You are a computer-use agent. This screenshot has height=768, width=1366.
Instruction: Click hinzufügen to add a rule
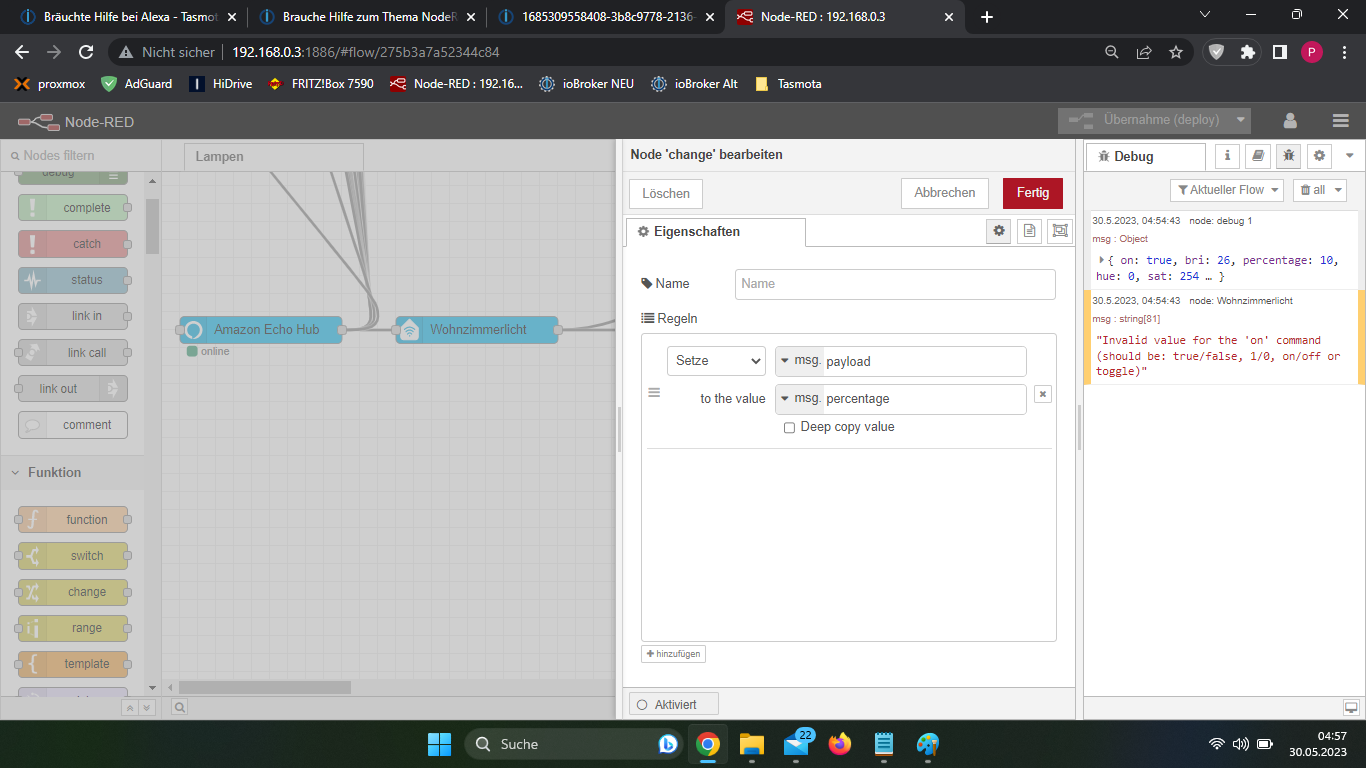click(673, 654)
